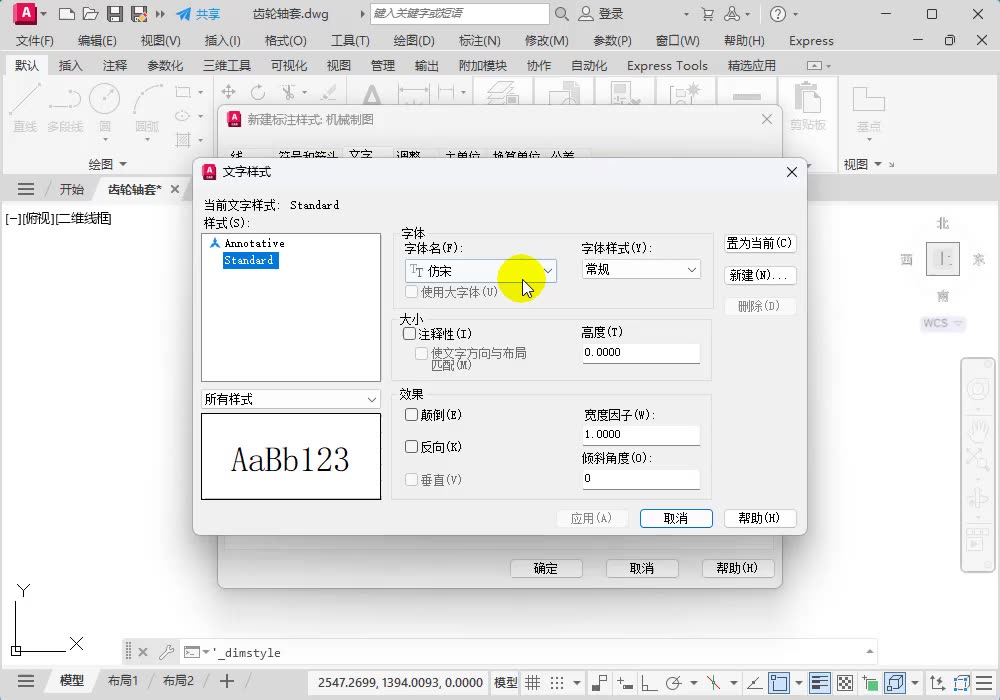Viewport: 1000px width, 700px height.
Task: Open polar tracking dropdown arrow in status bar
Action: [694, 683]
